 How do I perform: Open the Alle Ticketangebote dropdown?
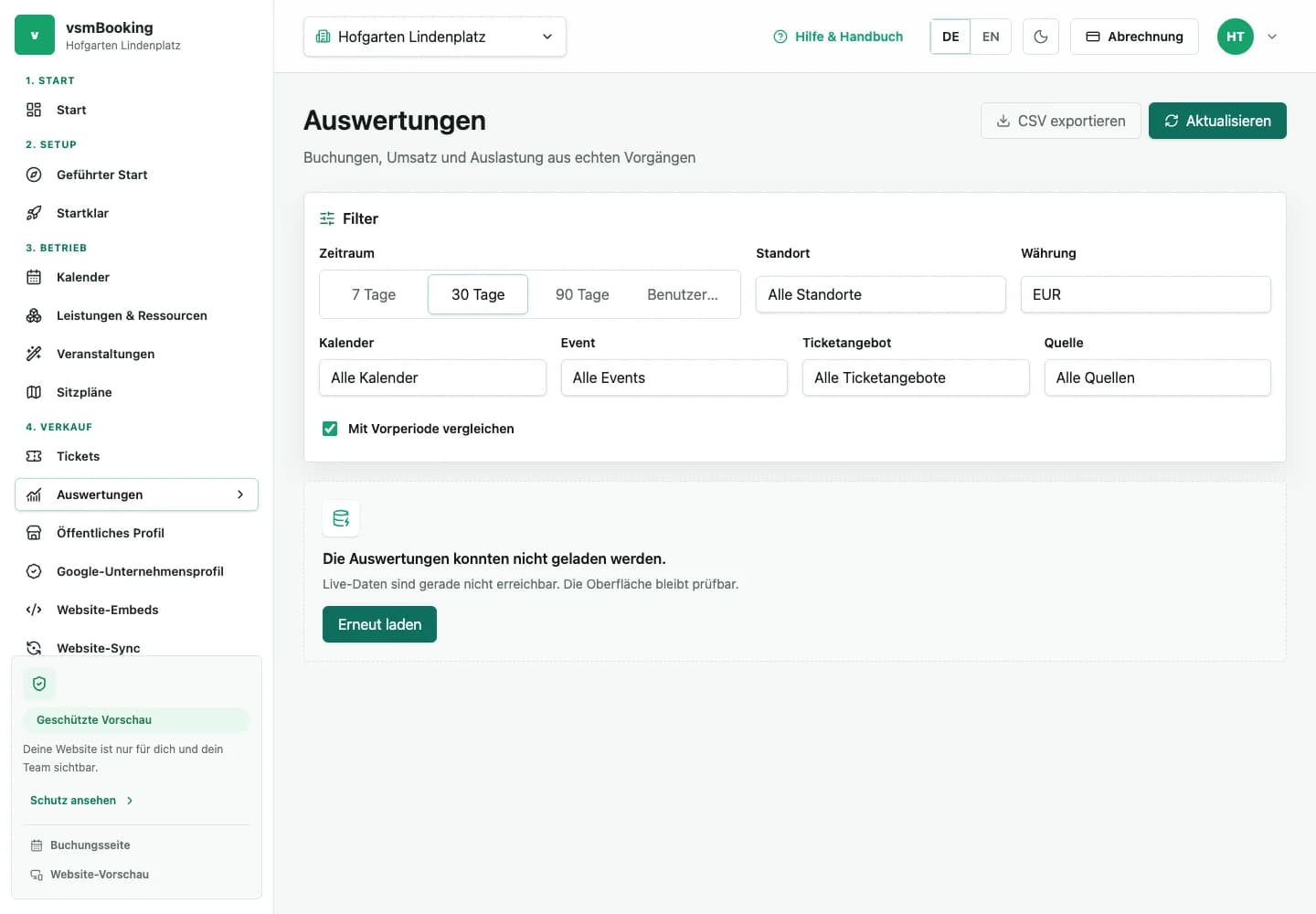[916, 377]
